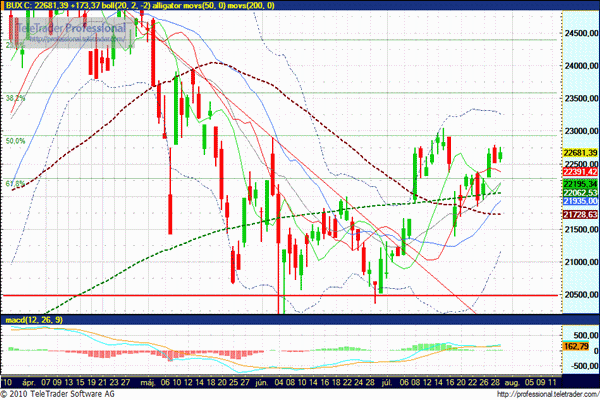600x400 pixels.
Task: Click the 24500,00 price axis label
Action: (x=578, y=33)
